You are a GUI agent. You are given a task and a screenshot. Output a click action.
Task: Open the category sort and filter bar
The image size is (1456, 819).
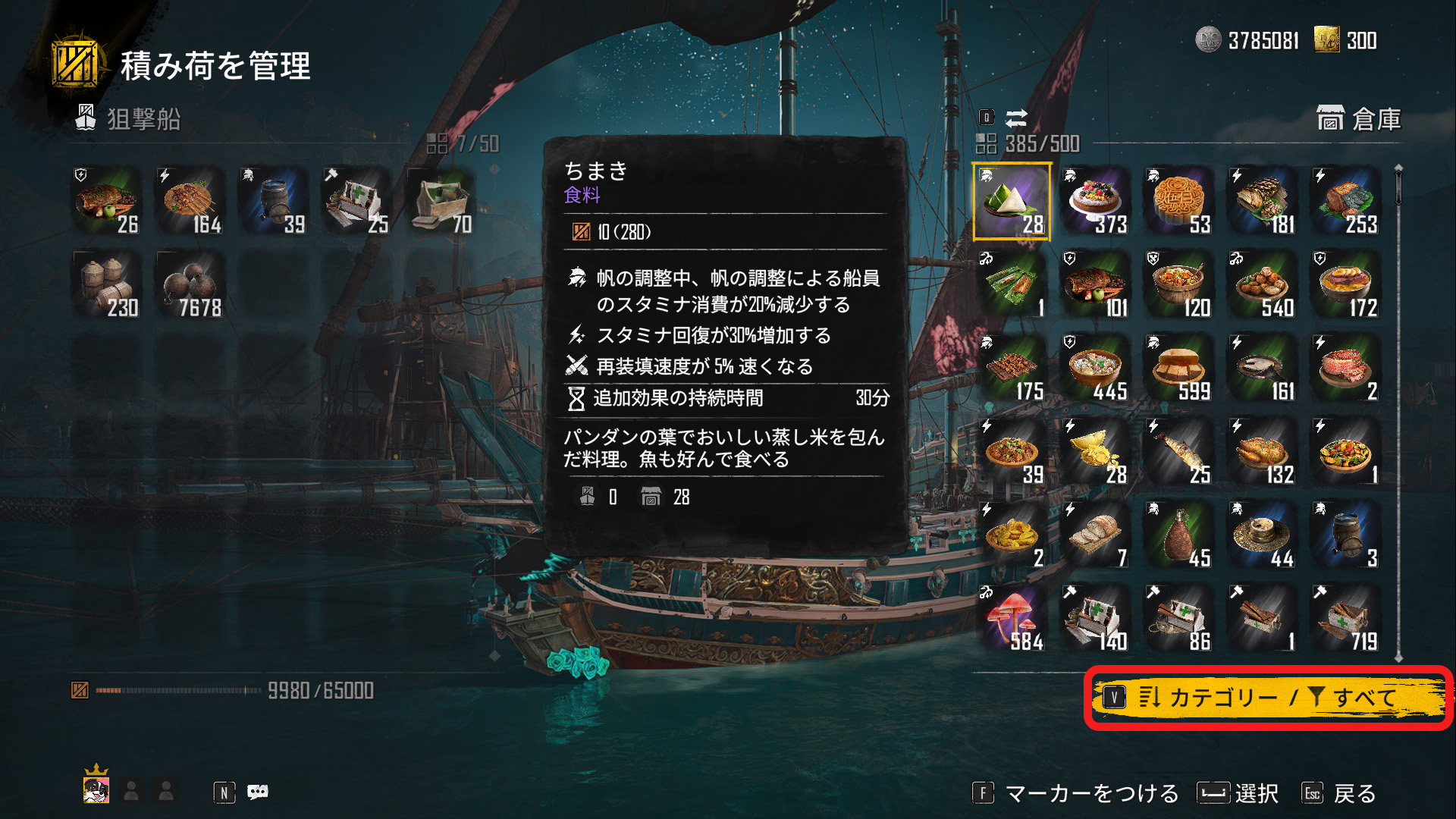pos(1266,698)
